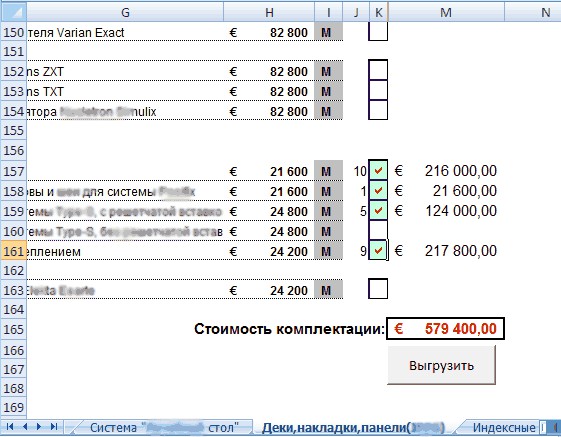Select the Деки,накладки,панели sheet tab
The height and width of the screenshot is (437, 561).
(353, 427)
